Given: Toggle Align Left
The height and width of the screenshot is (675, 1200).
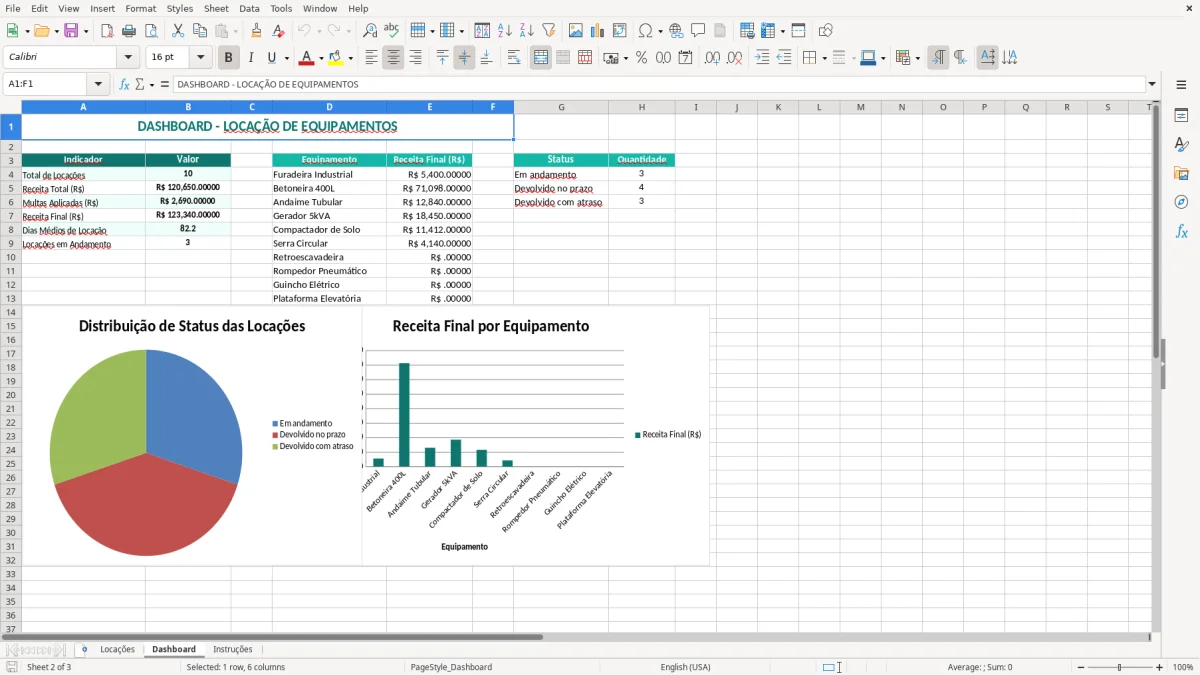Looking at the screenshot, I should click(x=371, y=58).
